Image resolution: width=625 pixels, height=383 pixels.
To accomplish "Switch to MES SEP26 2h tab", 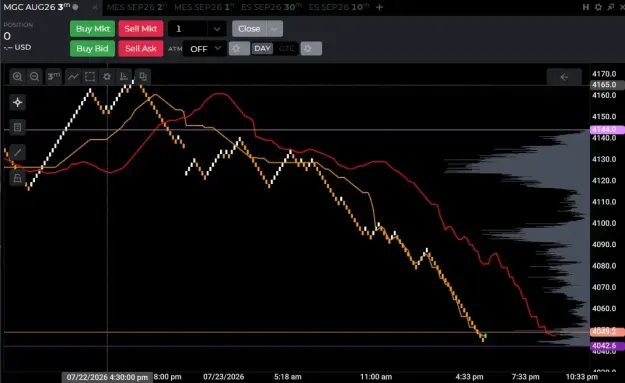I will (137, 7).
